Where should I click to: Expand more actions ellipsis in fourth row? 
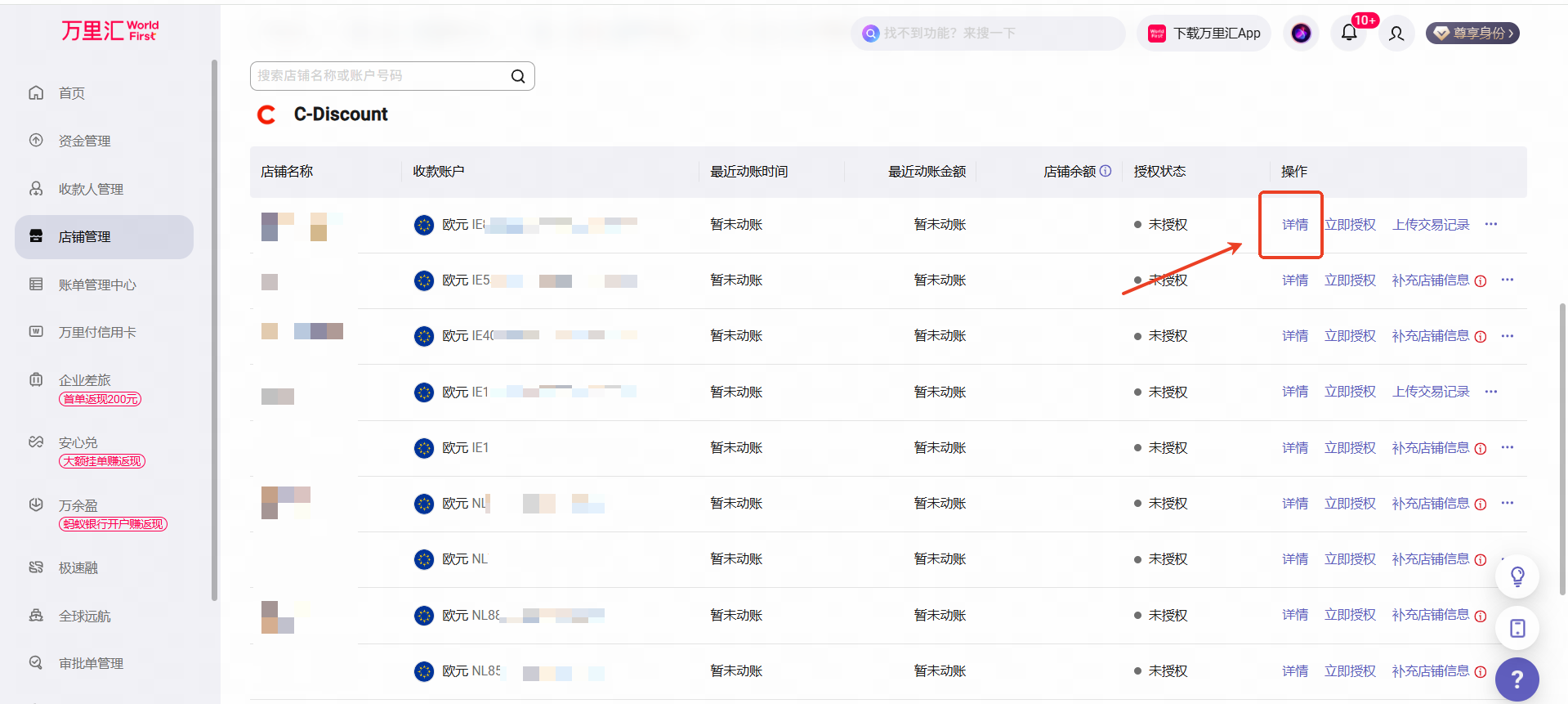[1491, 392]
